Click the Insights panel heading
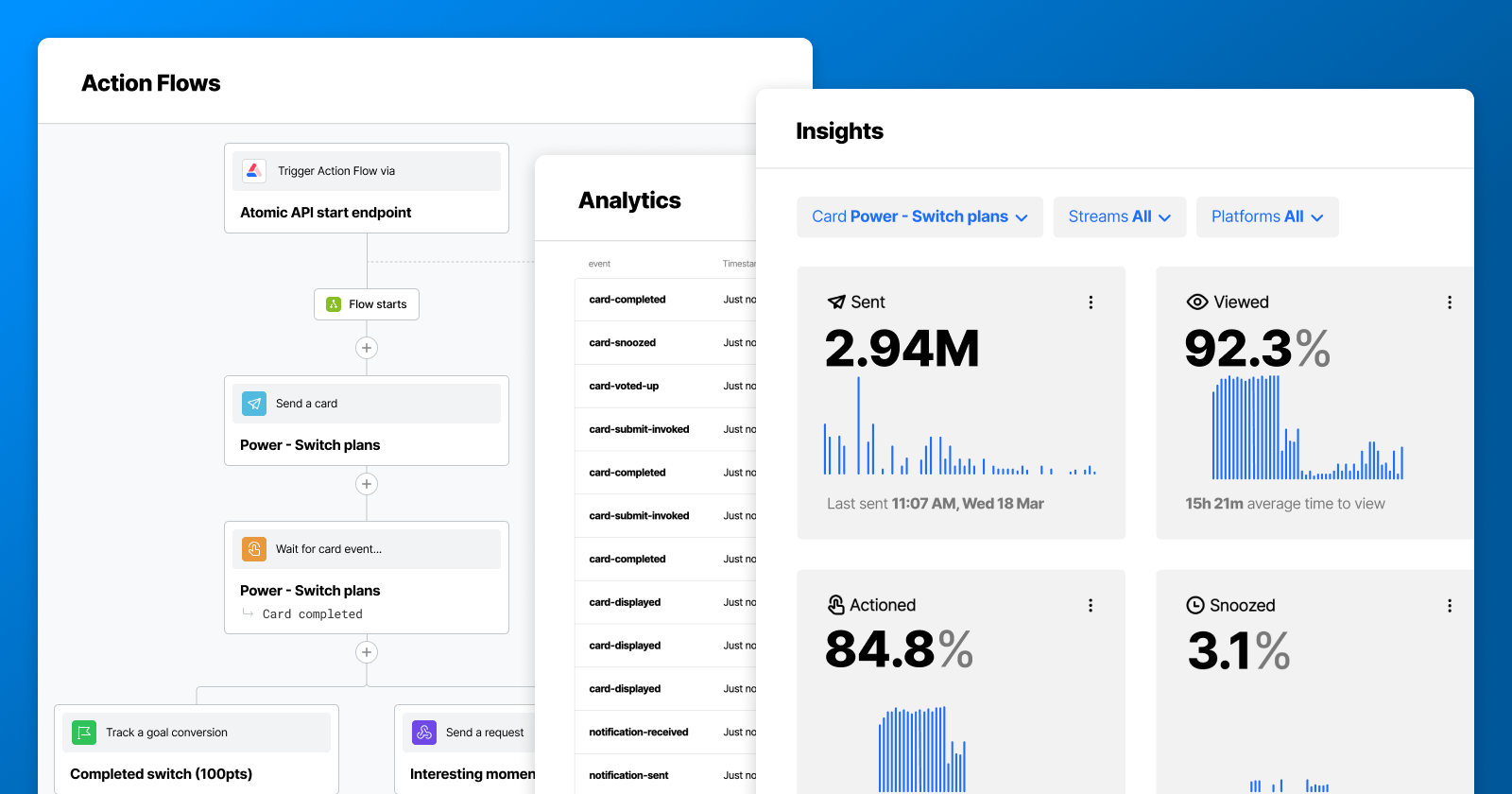The height and width of the screenshot is (794, 1512). point(839,131)
